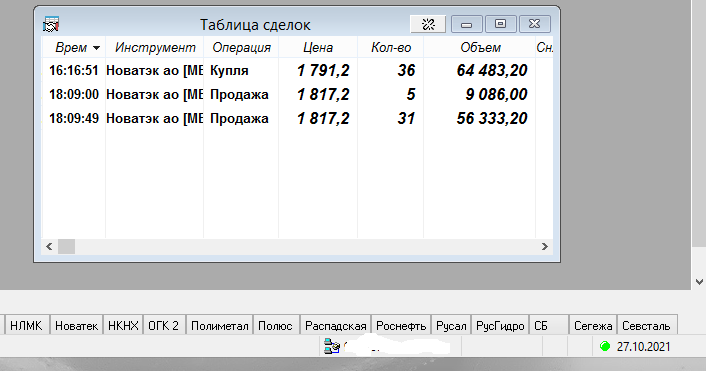Click the main window scroll-down chevron
Viewport: 706px width, 371px height.
[x=699, y=282]
